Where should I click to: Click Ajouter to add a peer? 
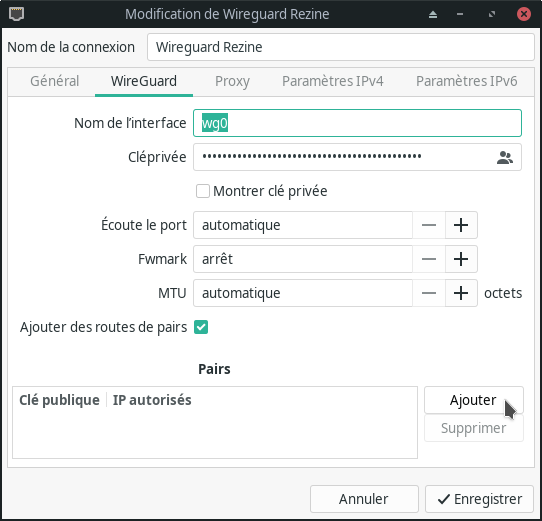pyautogui.click(x=474, y=400)
